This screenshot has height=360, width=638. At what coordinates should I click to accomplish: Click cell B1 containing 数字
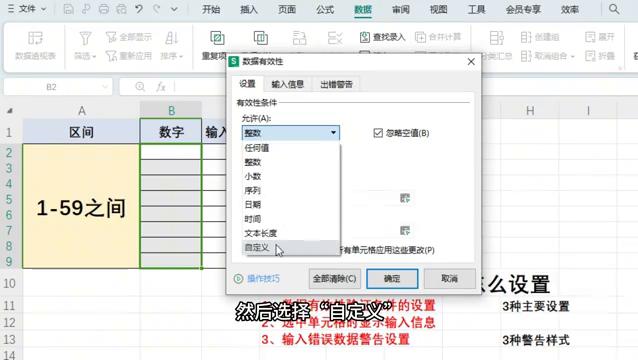coord(171,132)
